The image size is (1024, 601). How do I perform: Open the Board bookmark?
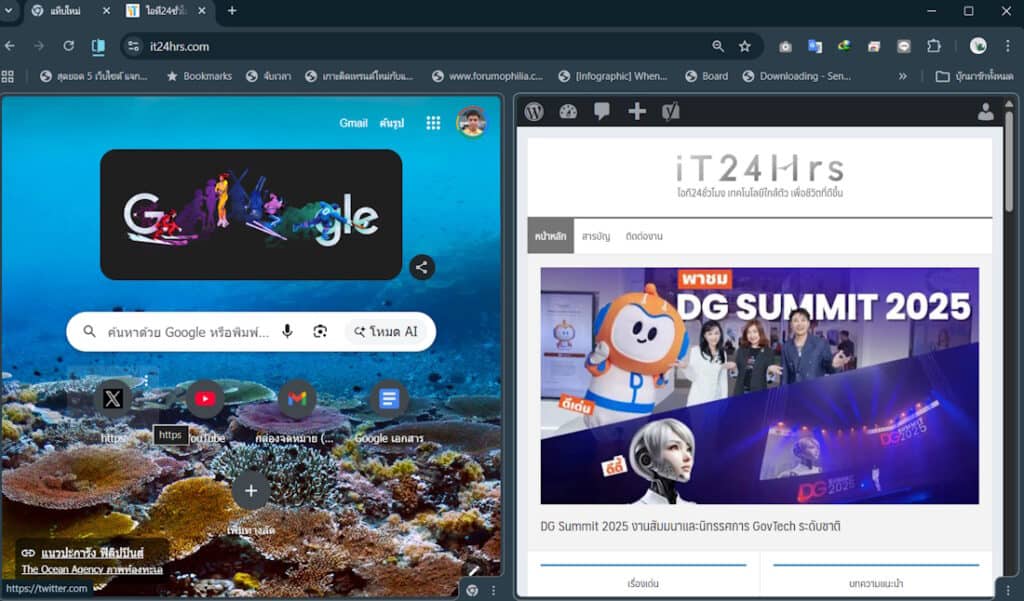click(707, 76)
